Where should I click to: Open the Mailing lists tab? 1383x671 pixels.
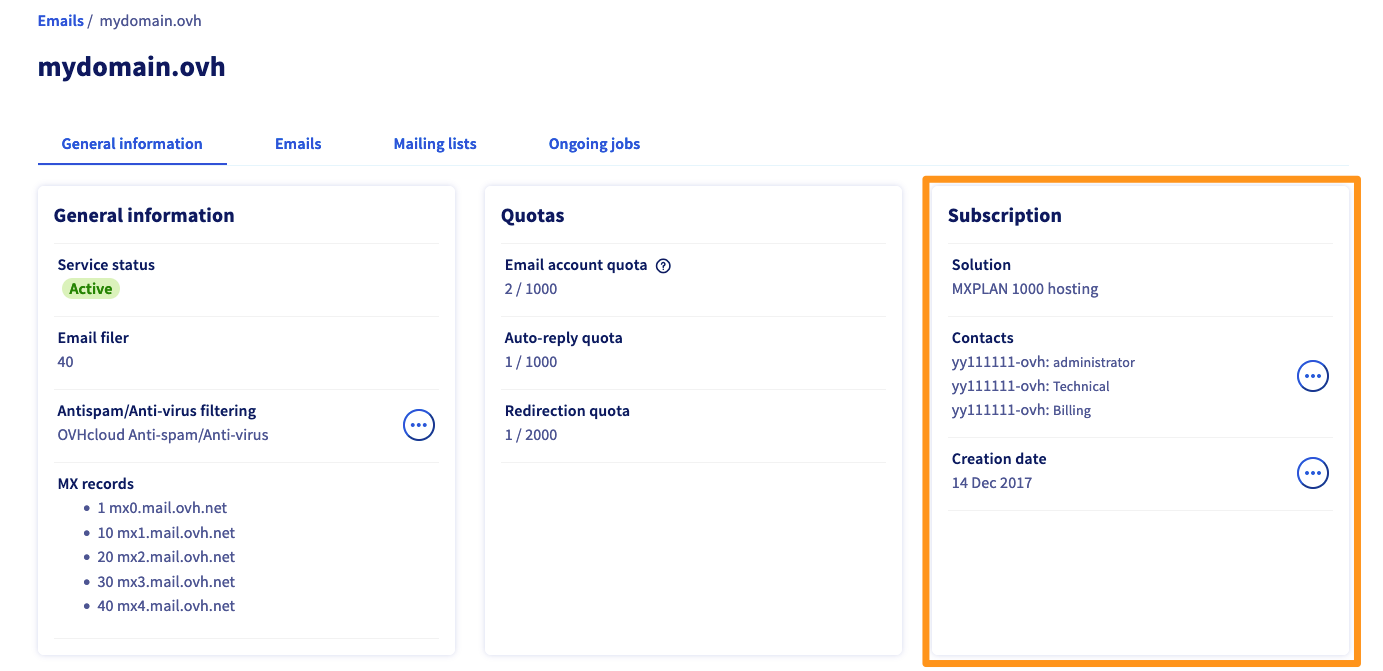point(435,144)
